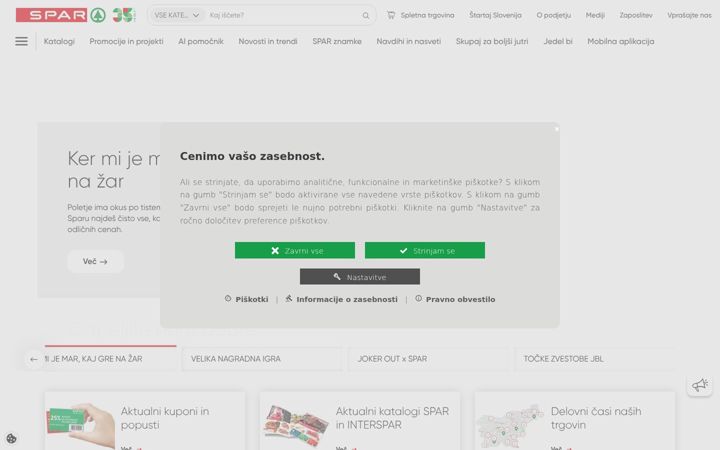Open the hamburger menu icon
This screenshot has height=450, width=720.
(x=21, y=41)
